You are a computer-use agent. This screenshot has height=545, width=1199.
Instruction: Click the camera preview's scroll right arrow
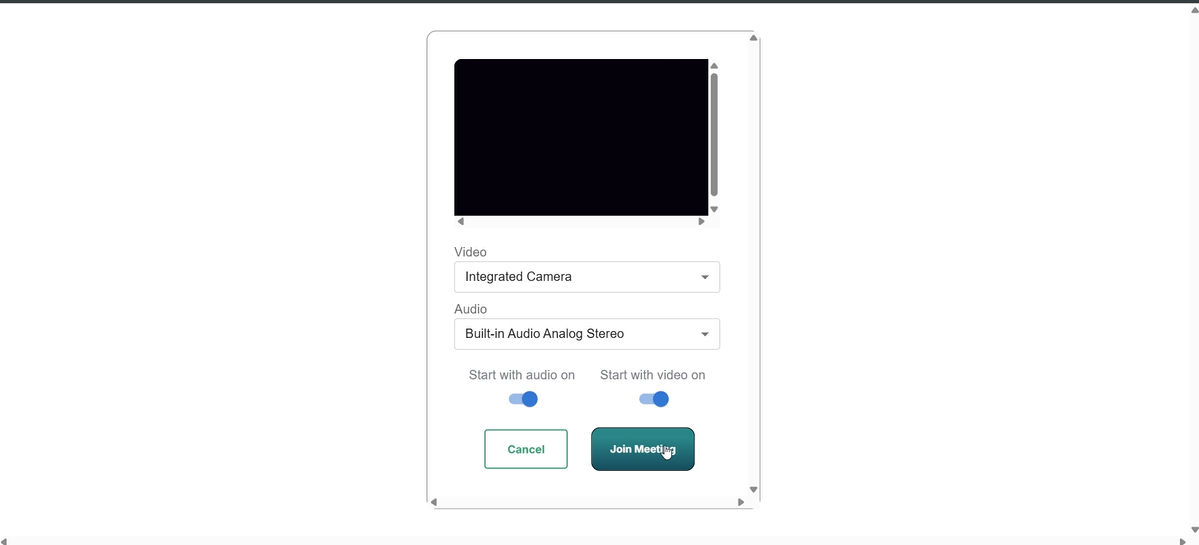coord(701,222)
